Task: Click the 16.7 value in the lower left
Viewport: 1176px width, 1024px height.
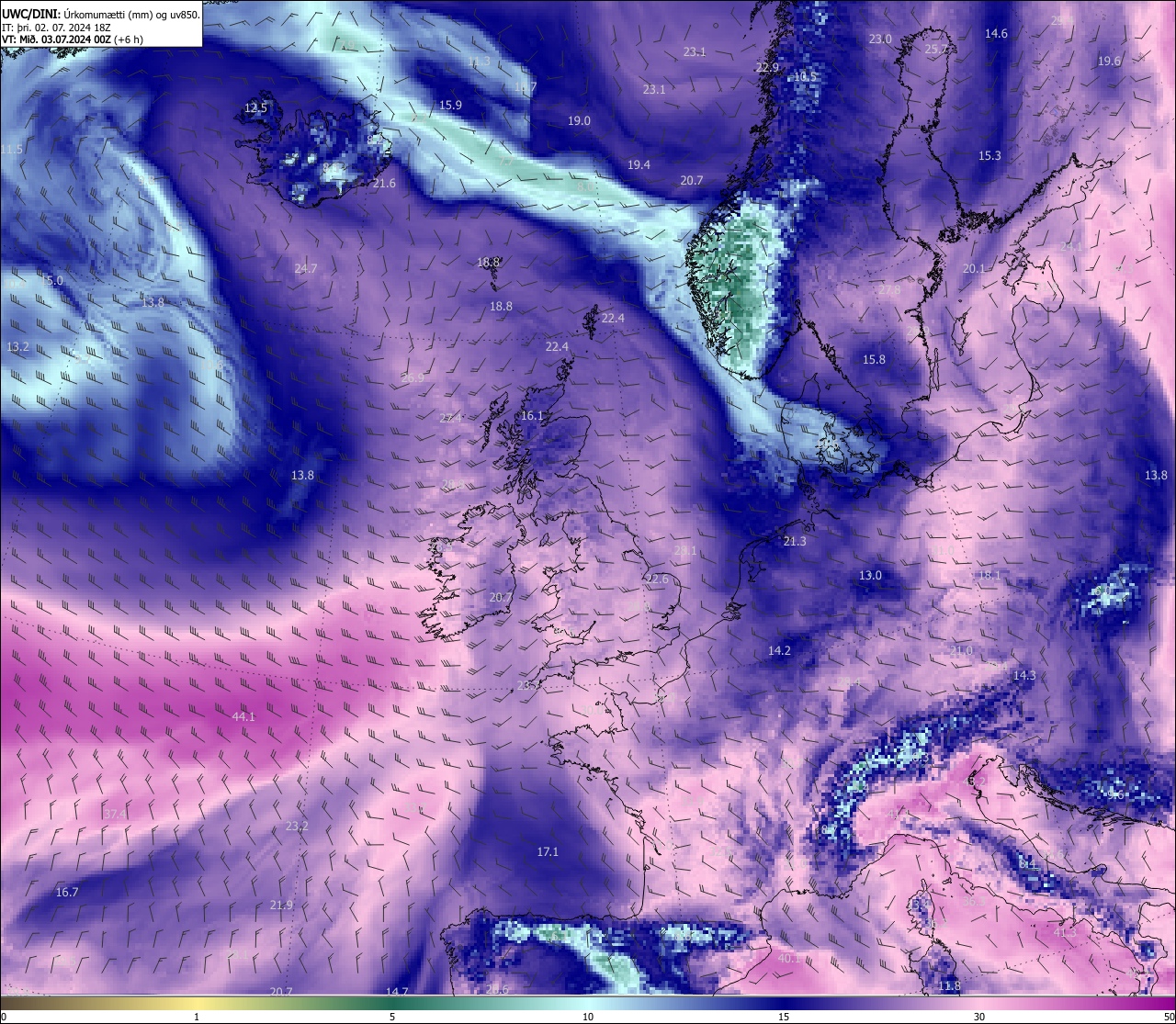Action: (x=66, y=893)
